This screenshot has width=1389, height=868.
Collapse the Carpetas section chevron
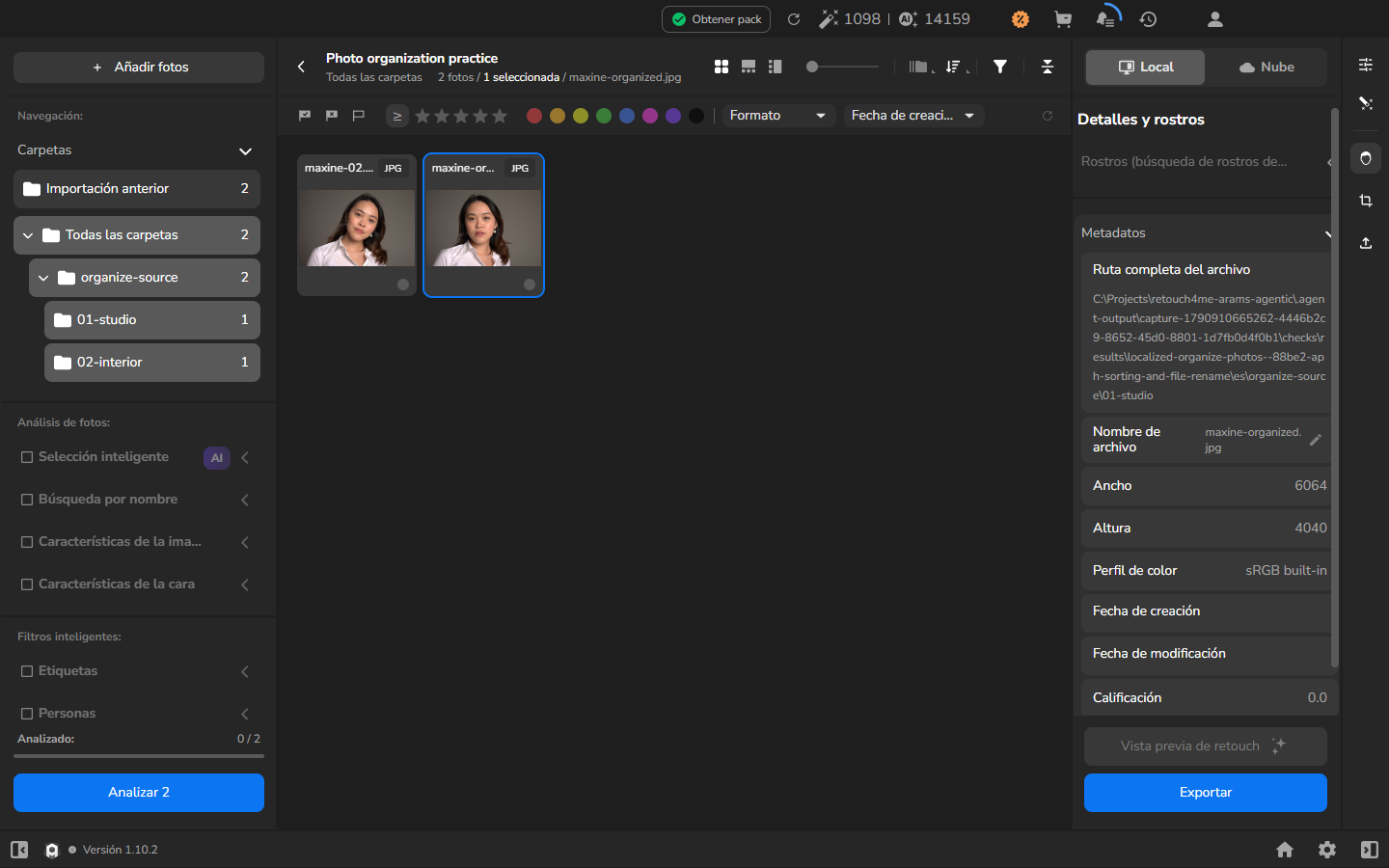click(245, 151)
